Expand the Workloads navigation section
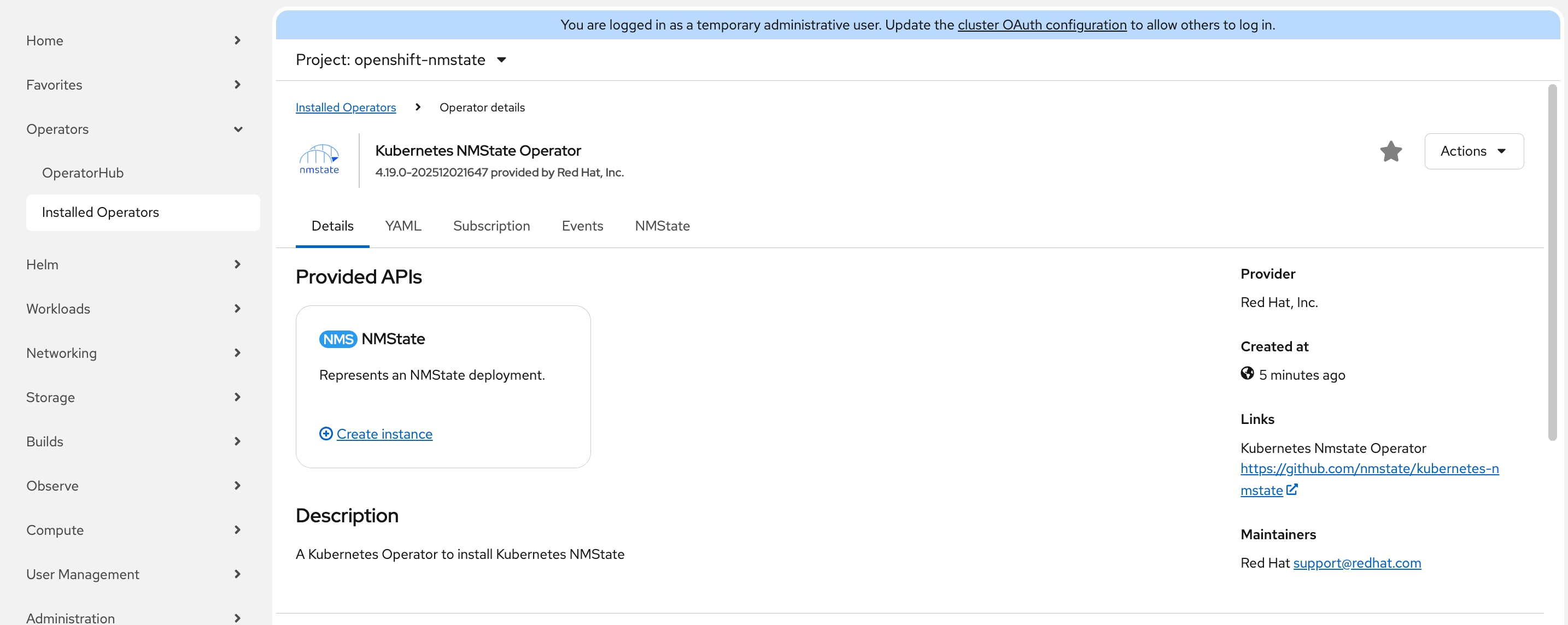The image size is (1568, 625). pos(134,309)
